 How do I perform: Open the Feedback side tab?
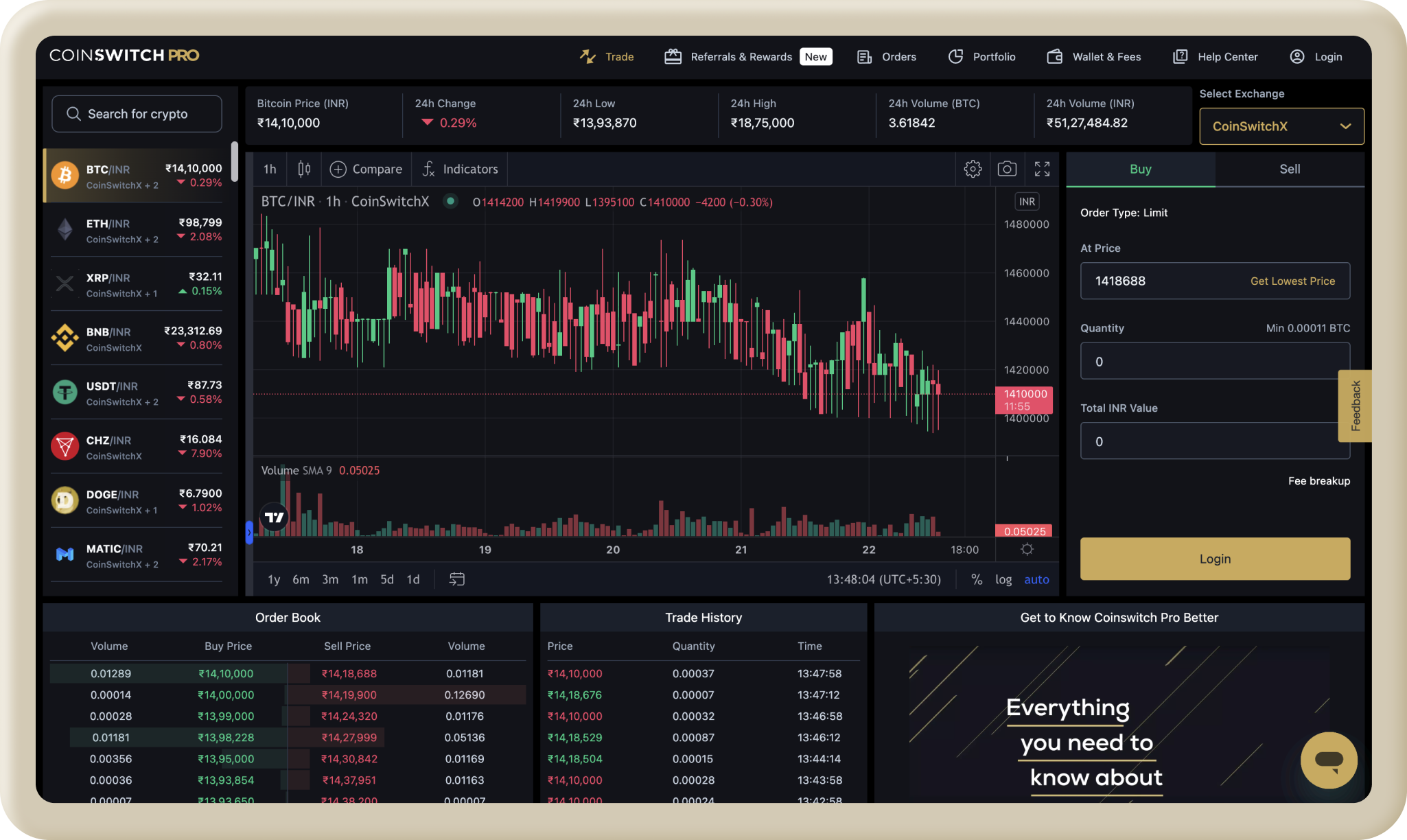click(x=1355, y=406)
